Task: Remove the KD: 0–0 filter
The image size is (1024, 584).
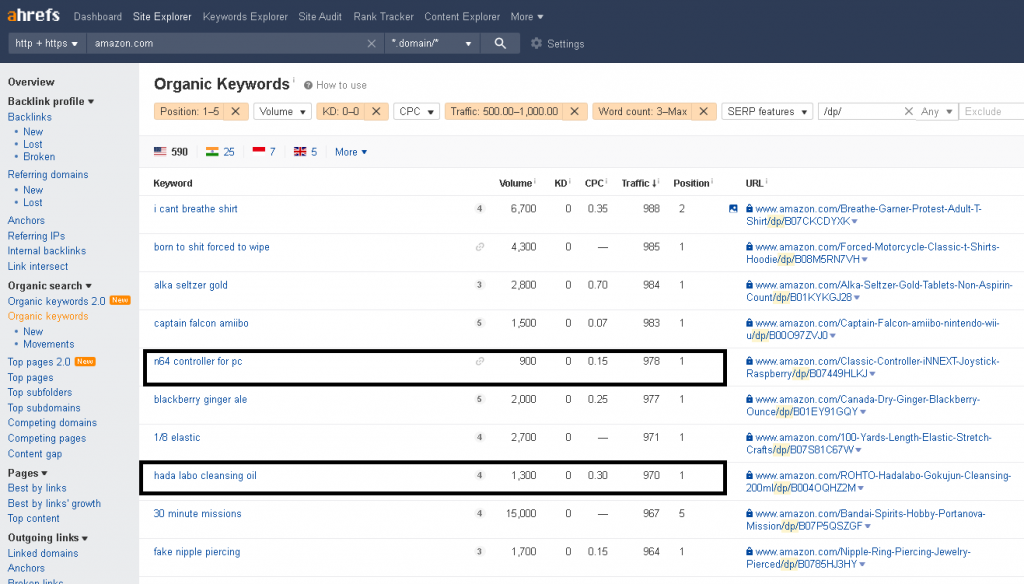Action: [376, 112]
